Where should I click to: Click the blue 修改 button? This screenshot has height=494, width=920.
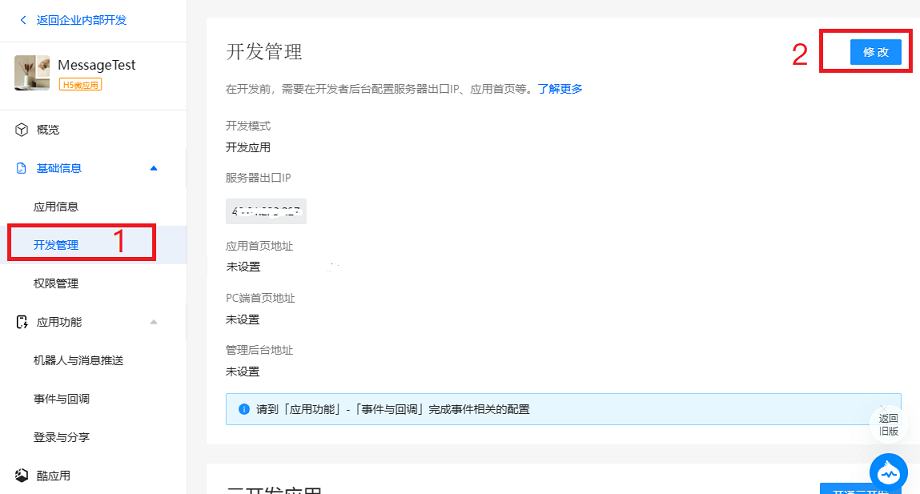point(875,52)
